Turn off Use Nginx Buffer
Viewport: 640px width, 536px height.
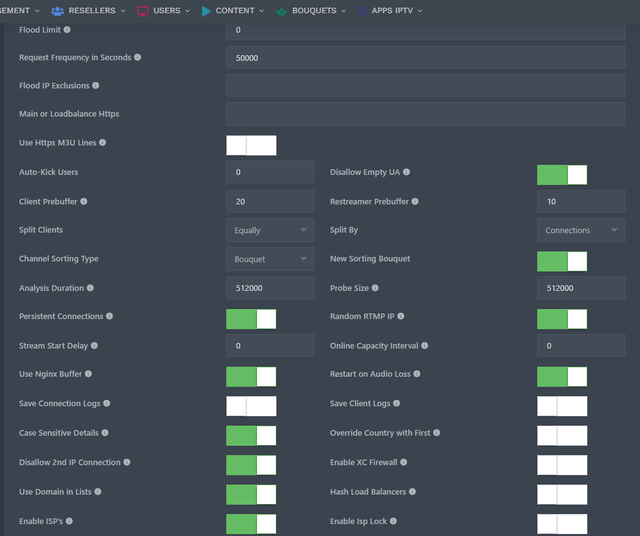pos(251,376)
